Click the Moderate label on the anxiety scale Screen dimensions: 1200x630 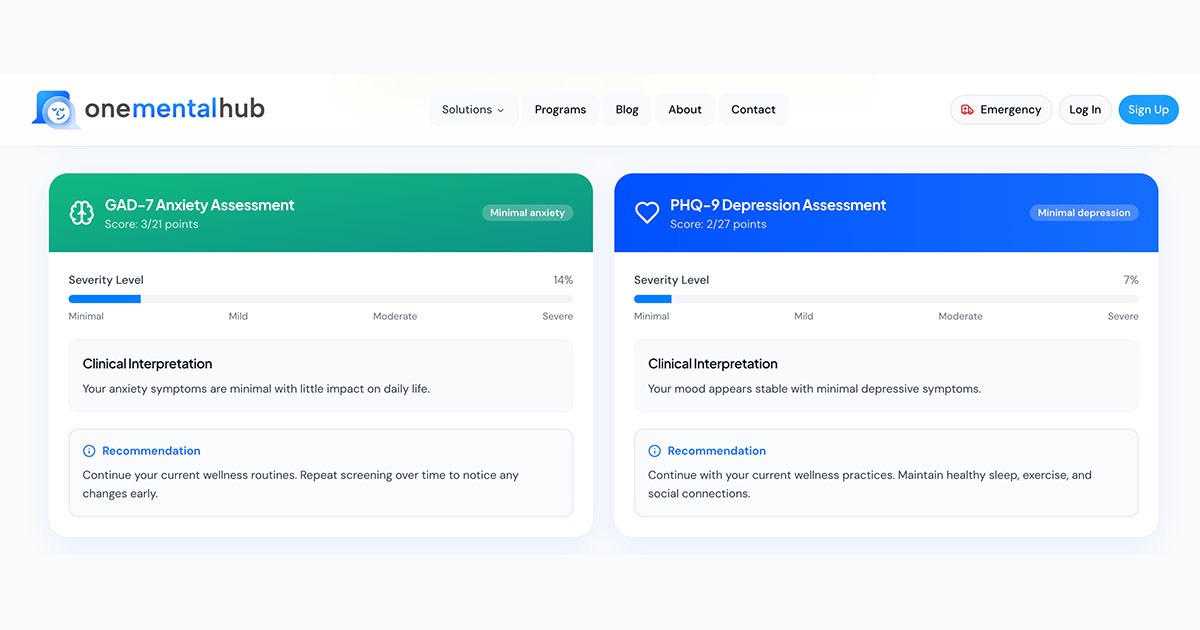pos(395,316)
